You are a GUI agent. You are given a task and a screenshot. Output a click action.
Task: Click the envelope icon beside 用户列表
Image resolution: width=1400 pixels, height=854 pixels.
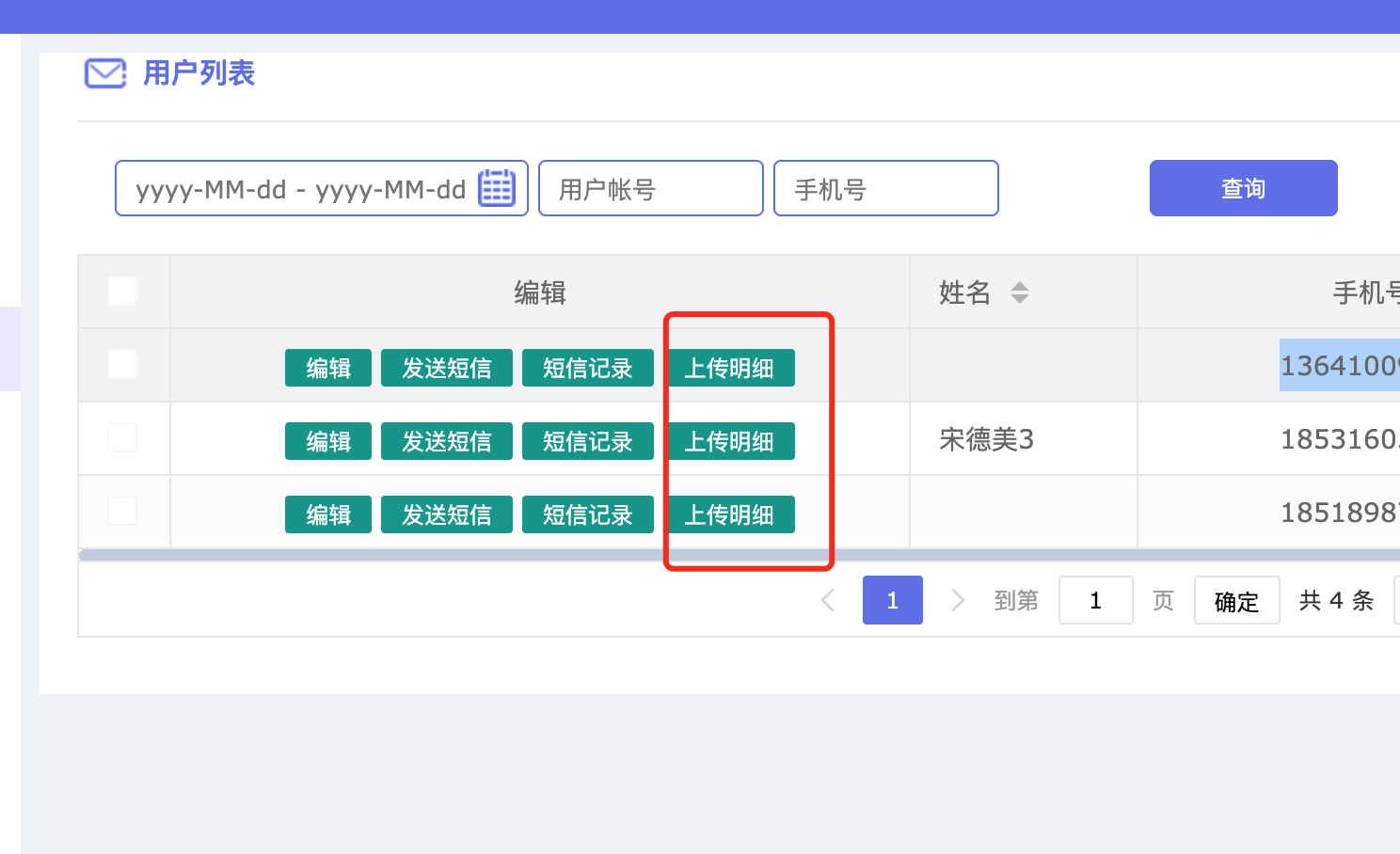(x=105, y=73)
